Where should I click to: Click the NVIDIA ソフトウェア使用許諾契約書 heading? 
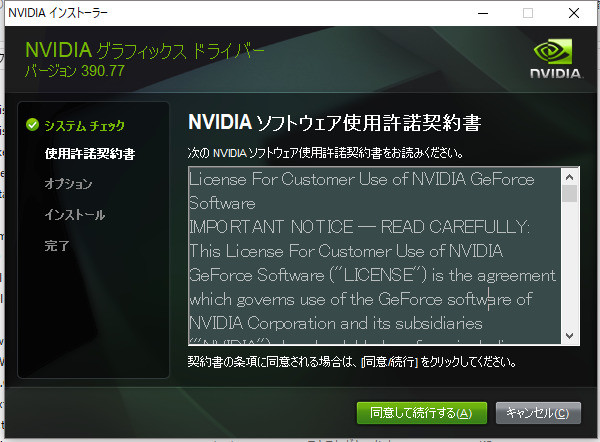pyautogui.click(x=335, y=122)
